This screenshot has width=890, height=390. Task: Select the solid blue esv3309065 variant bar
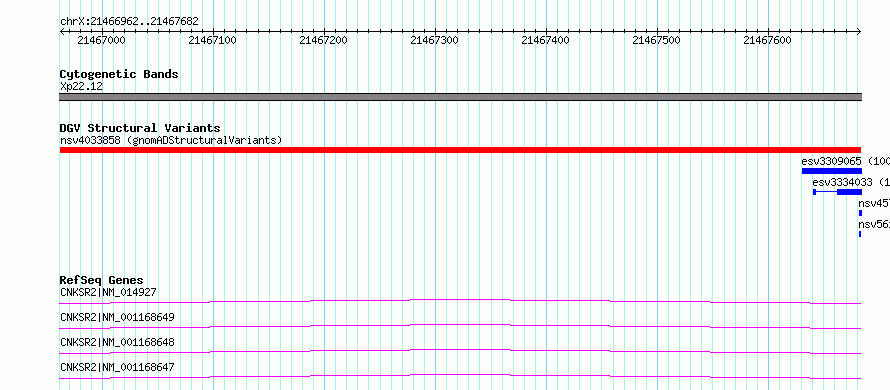click(x=832, y=171)
